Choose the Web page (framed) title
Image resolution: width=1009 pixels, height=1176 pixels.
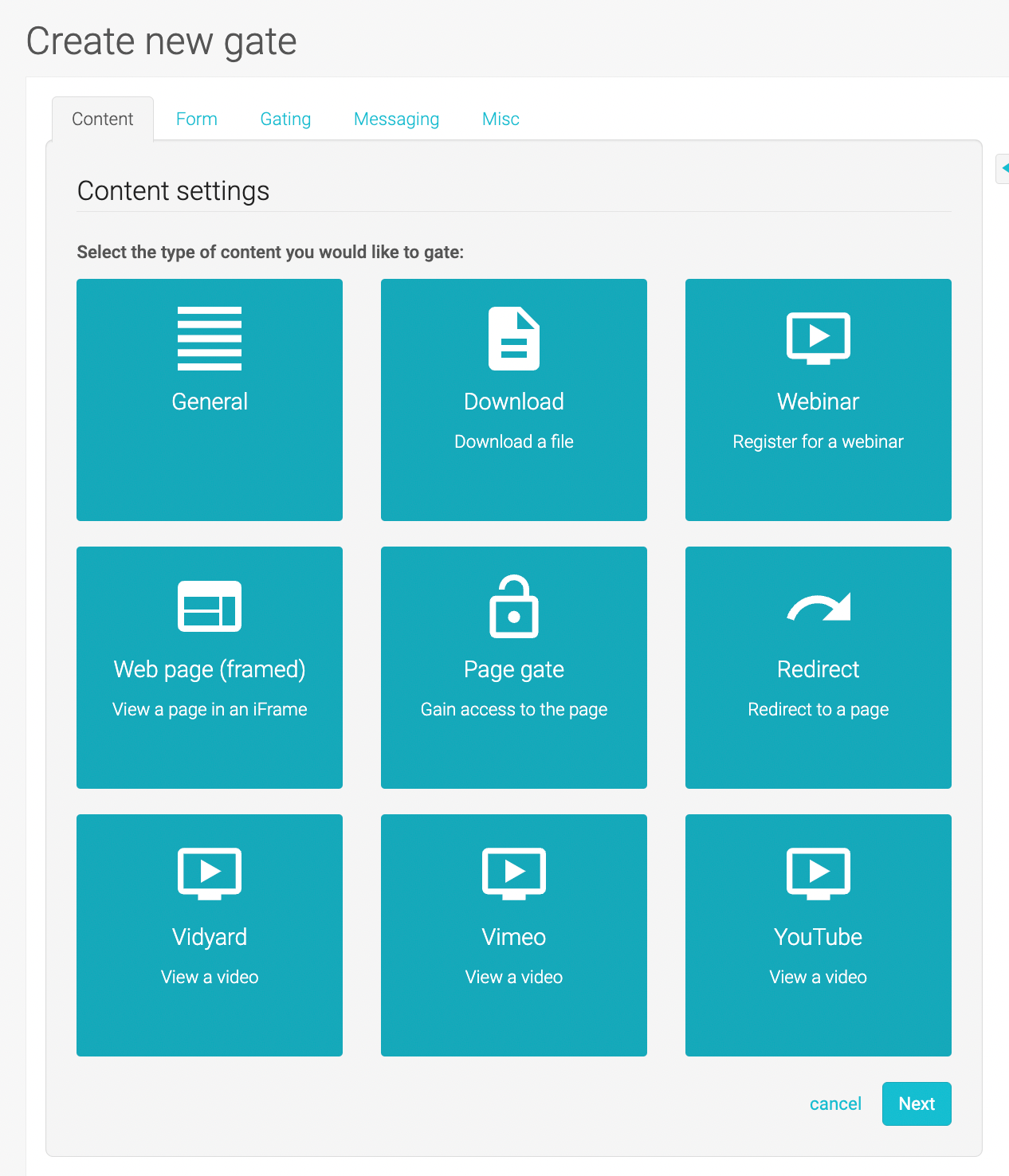[210, 669]
